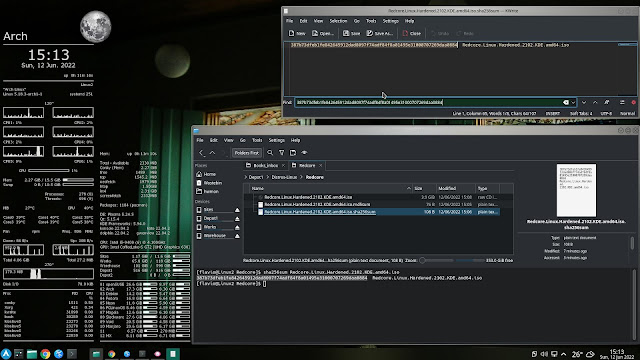
Task: Unmount the Works device in Dolphin
Action: pyautogui.click(x=237, y=227)
